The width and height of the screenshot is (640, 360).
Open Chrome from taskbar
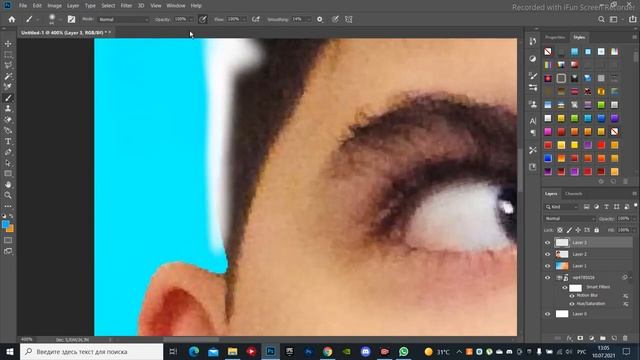(x=327, y=351)
